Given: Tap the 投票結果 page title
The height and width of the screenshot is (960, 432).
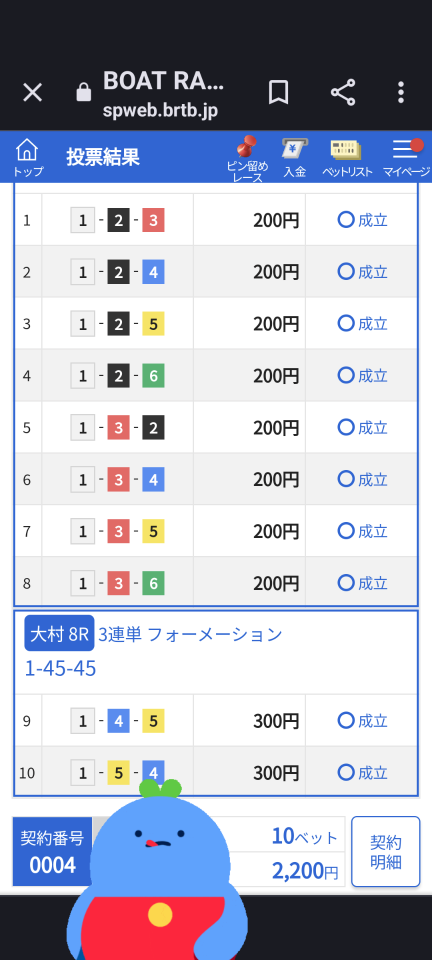Looking at the screenshot, I should pos(103,157).
